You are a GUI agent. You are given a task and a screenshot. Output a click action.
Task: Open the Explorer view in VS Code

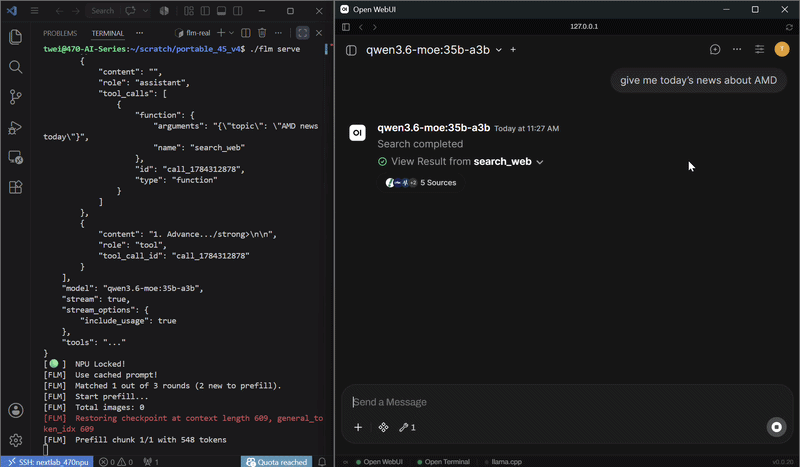[x=15, y=37]
